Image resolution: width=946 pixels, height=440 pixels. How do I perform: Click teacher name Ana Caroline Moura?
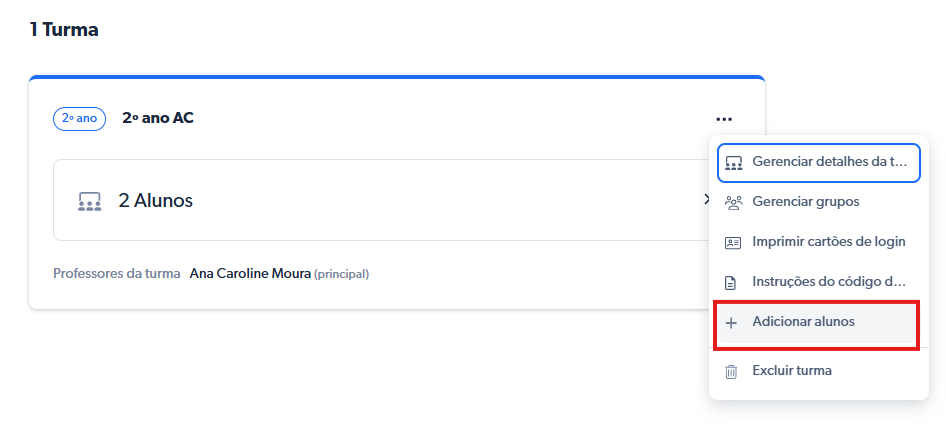coord(249,273)
